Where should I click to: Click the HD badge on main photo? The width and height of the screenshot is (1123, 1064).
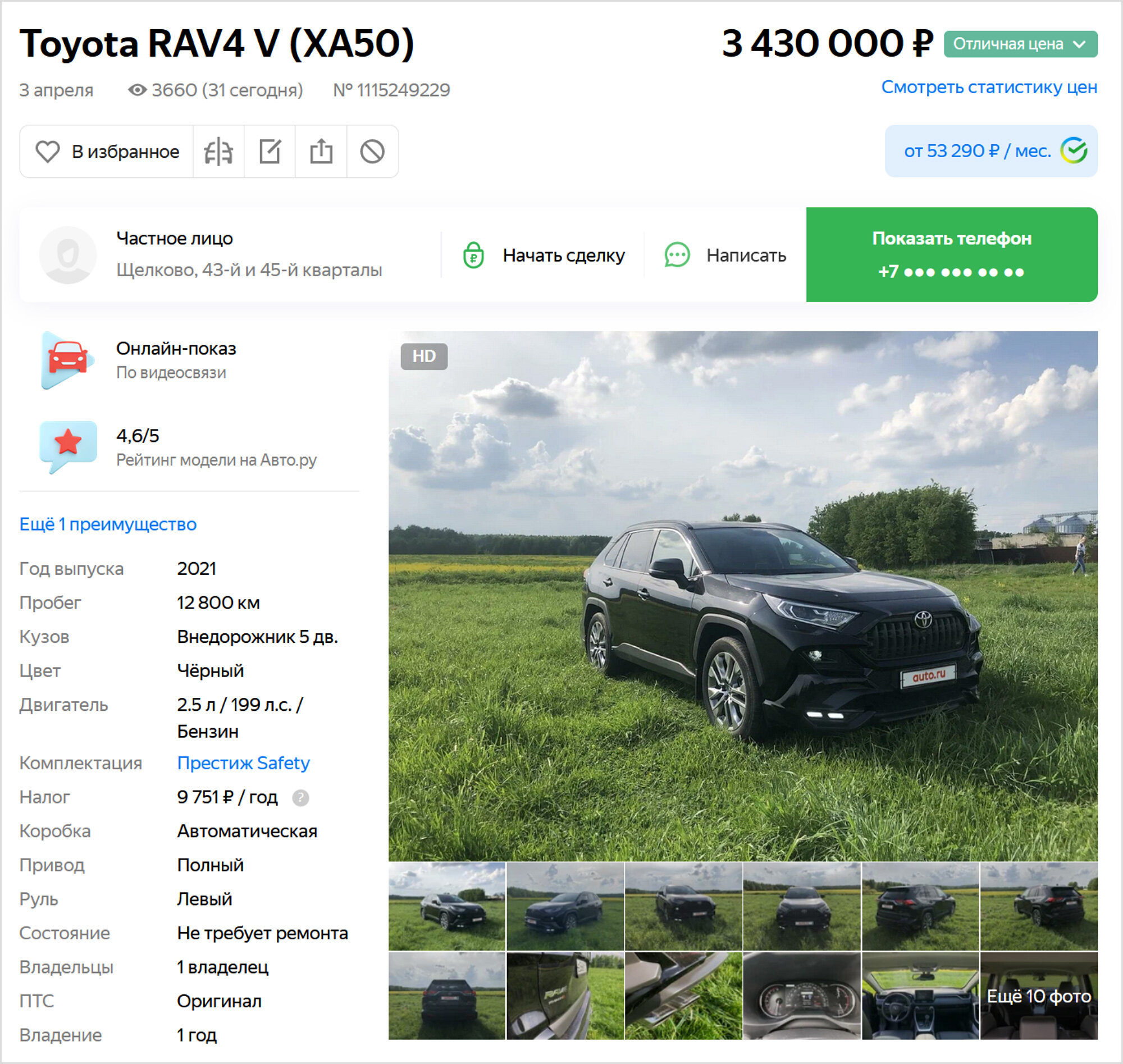click(424, 356)
